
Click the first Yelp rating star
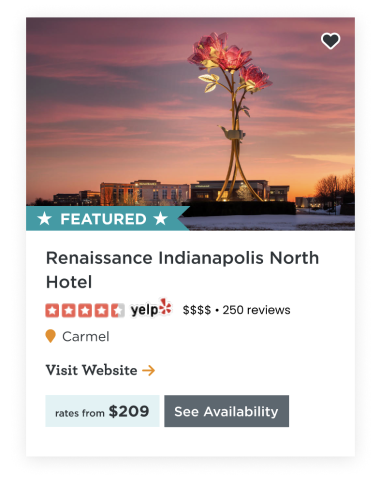click(x=52, y=310)
